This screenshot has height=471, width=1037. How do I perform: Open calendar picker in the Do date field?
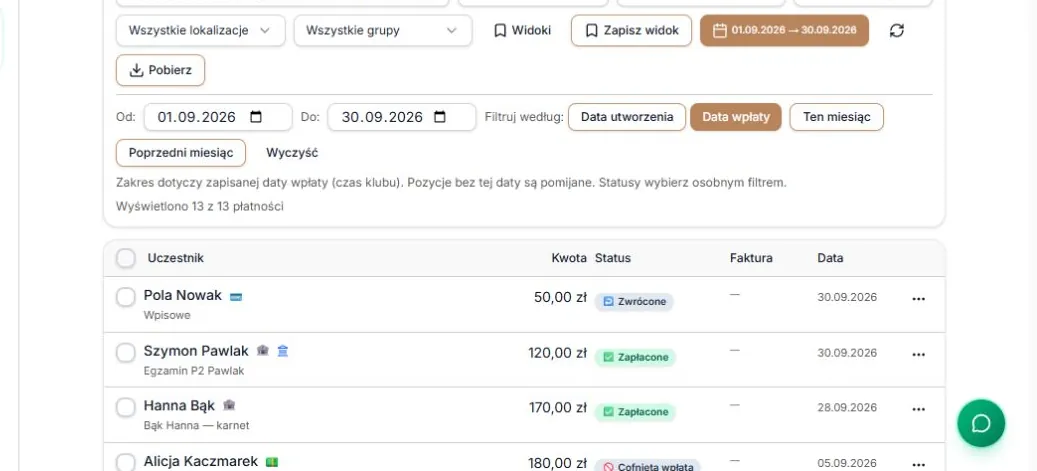[440, 117]
